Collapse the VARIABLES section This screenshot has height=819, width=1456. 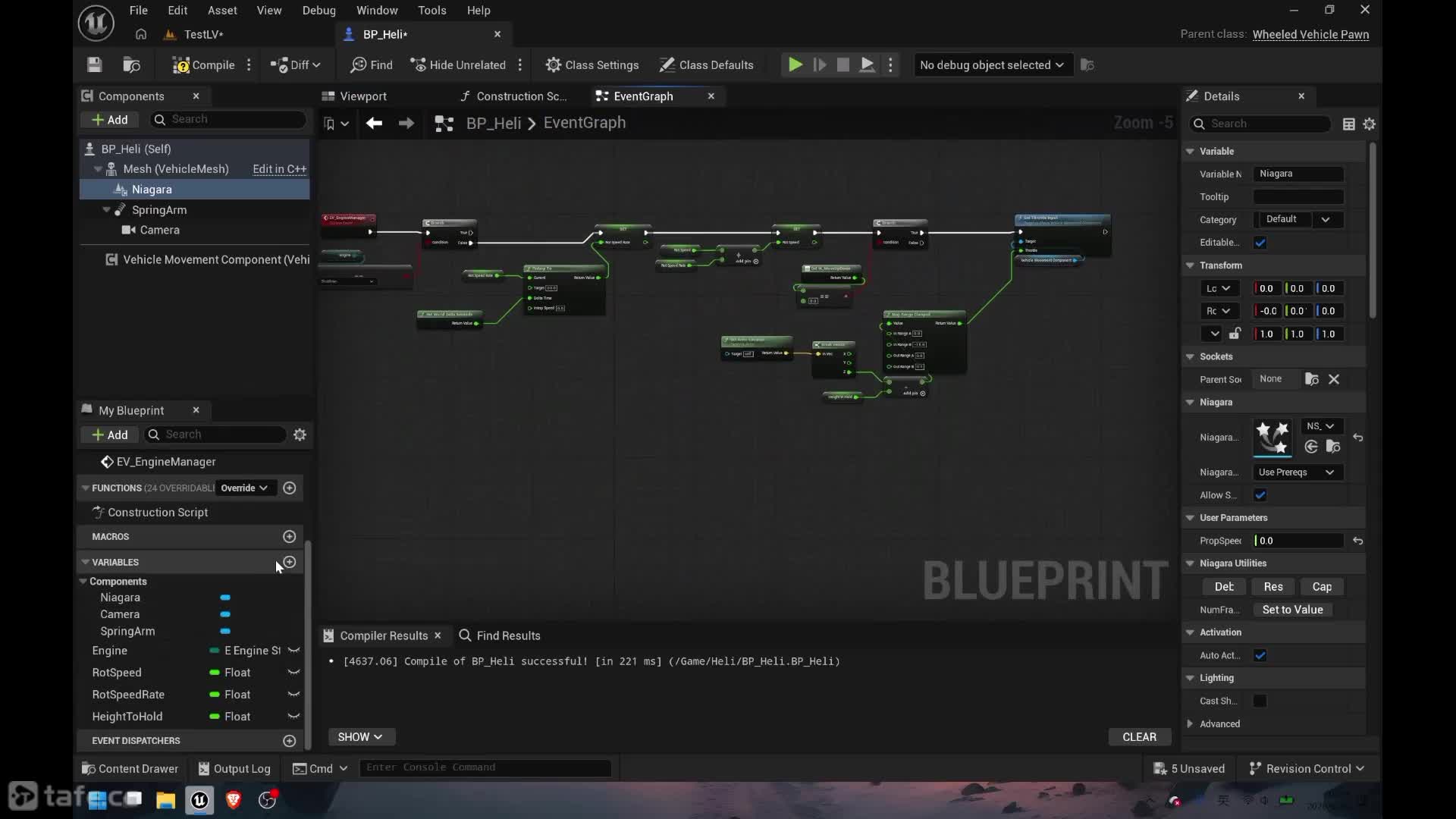86,562
